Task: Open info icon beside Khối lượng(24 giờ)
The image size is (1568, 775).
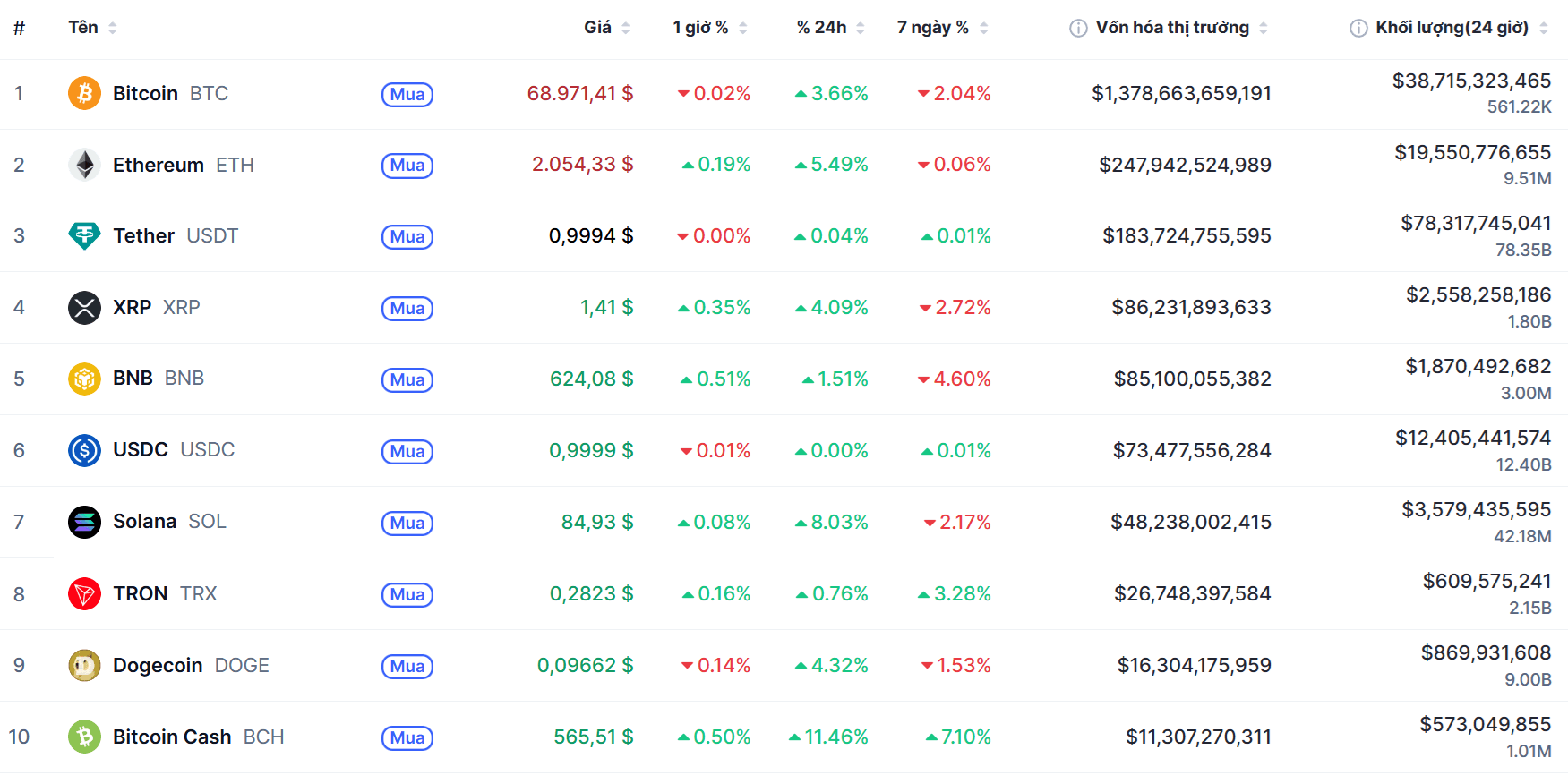Action: click(1358, 29)
